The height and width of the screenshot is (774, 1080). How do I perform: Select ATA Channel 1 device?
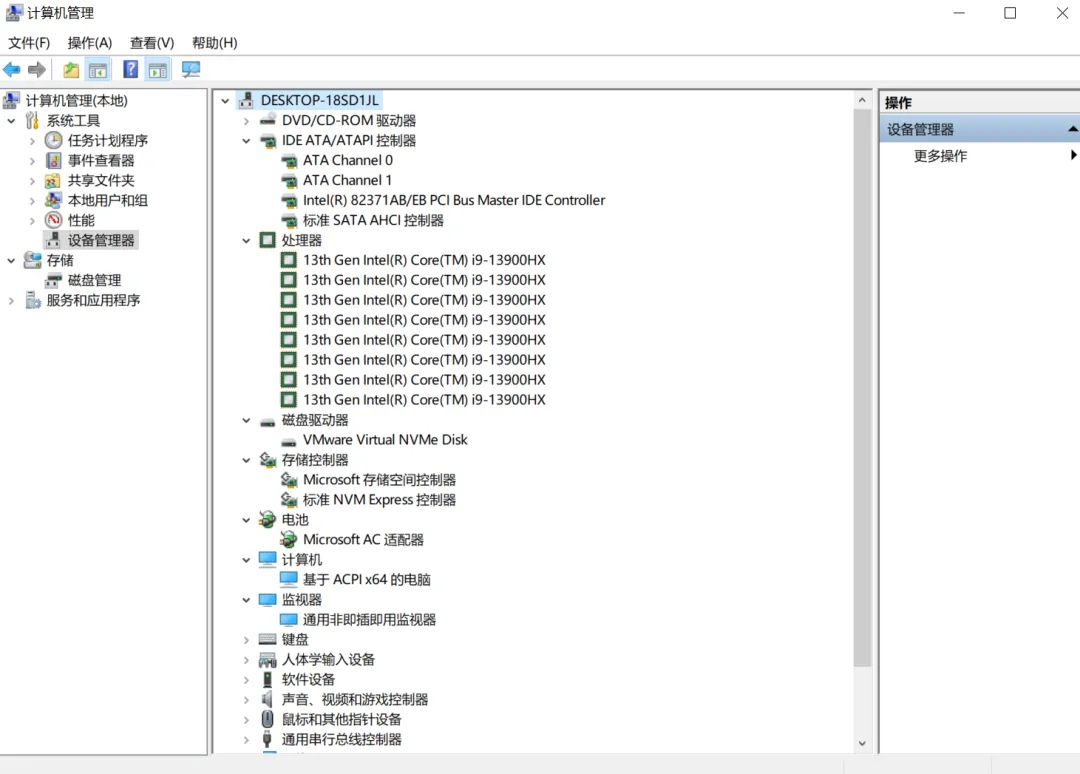click(347, 180)
